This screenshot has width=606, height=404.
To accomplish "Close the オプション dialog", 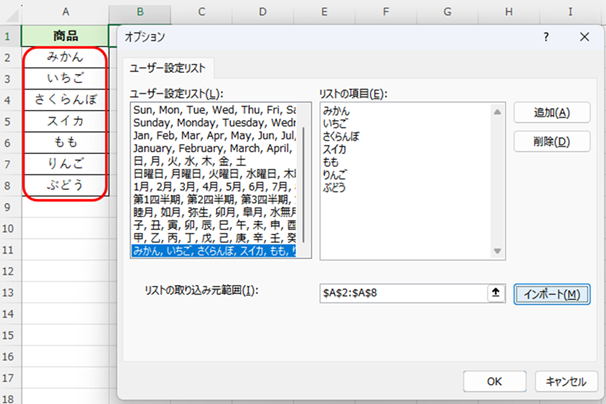I will pyautogui.click(x=584, y=36).
